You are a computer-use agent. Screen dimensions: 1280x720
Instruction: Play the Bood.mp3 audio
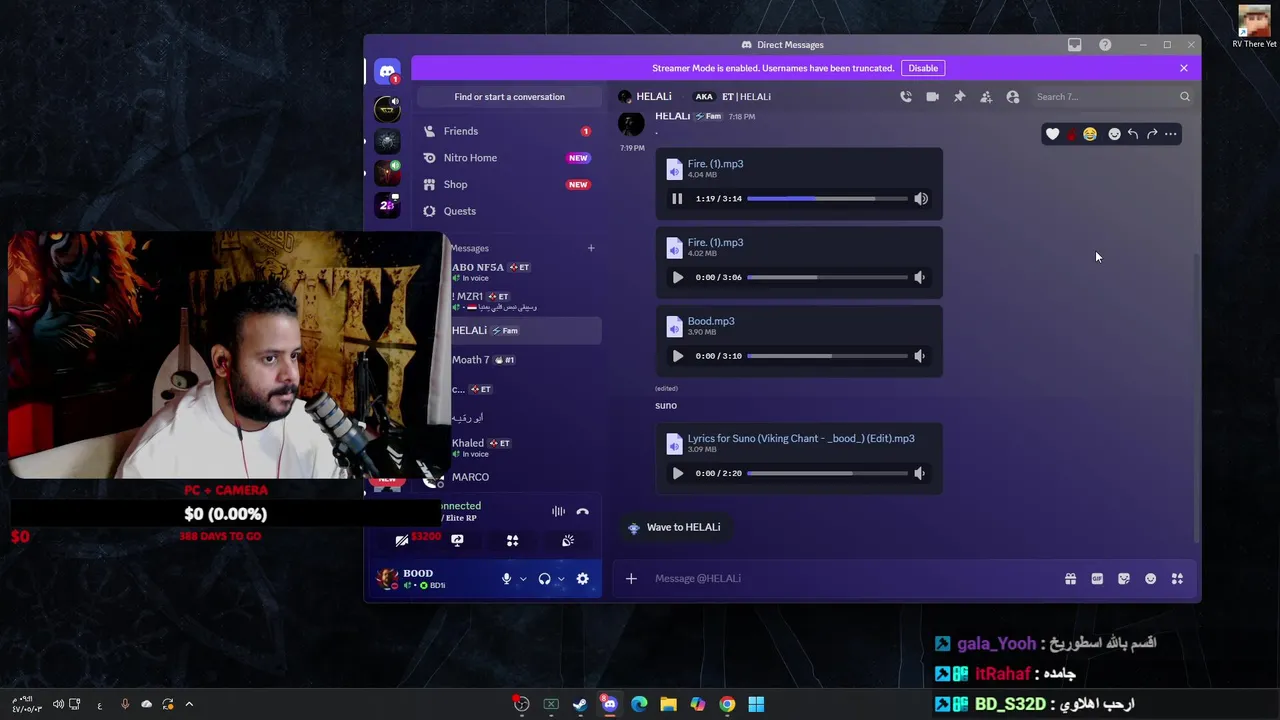[x=677, y=356]
